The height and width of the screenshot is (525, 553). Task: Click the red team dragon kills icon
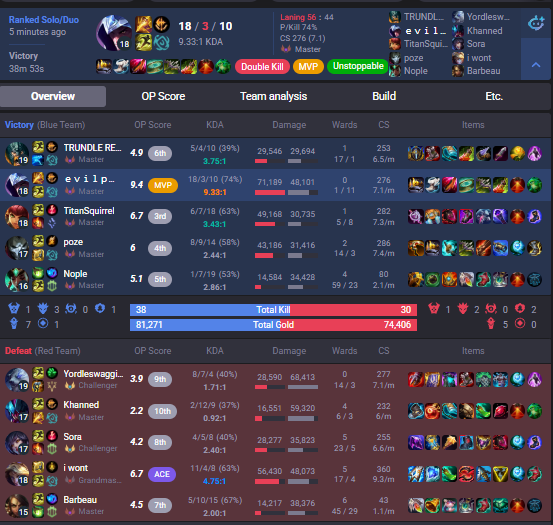(463, 309)
